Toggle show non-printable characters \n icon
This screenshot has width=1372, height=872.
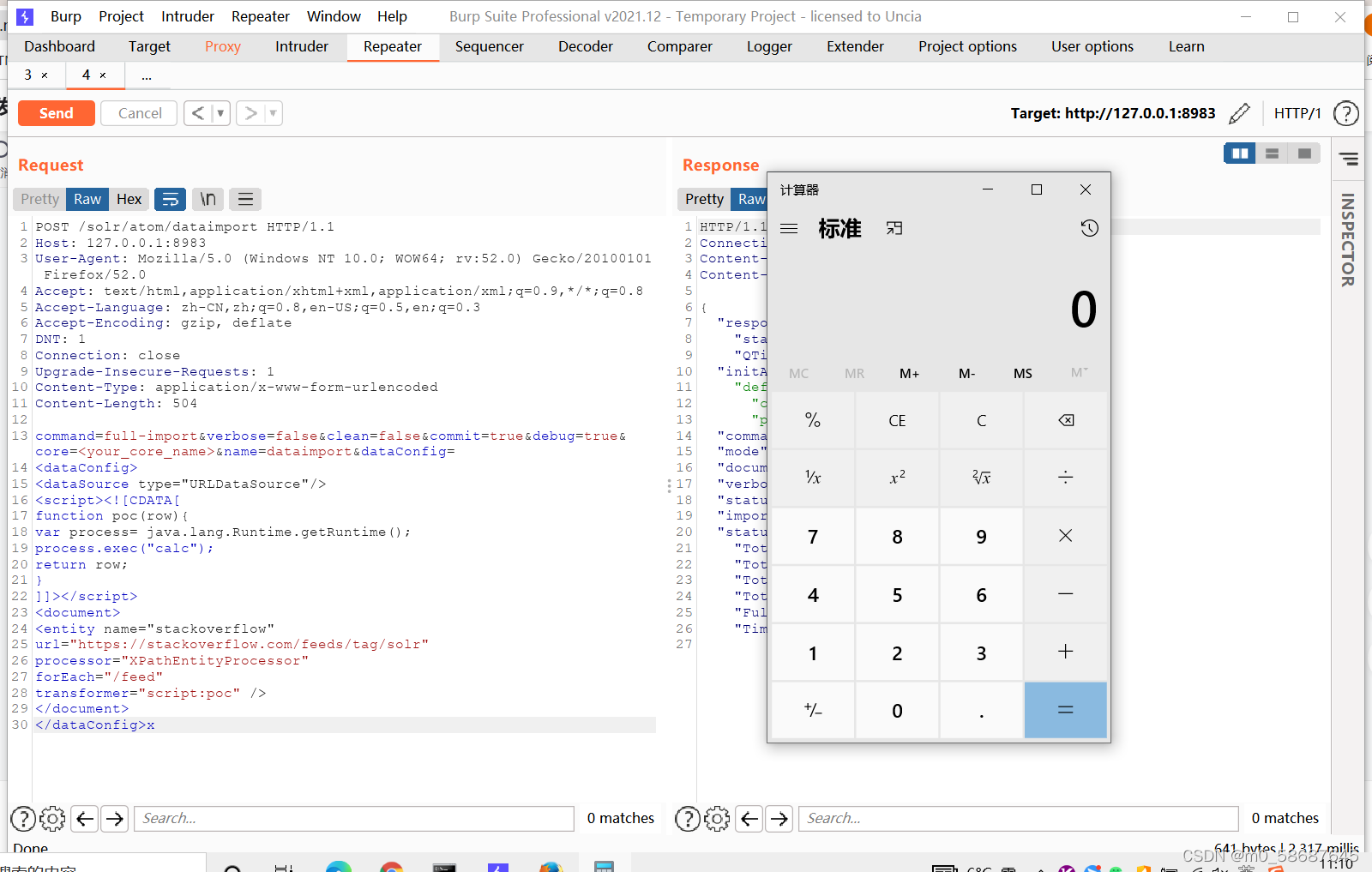[208, 199]
